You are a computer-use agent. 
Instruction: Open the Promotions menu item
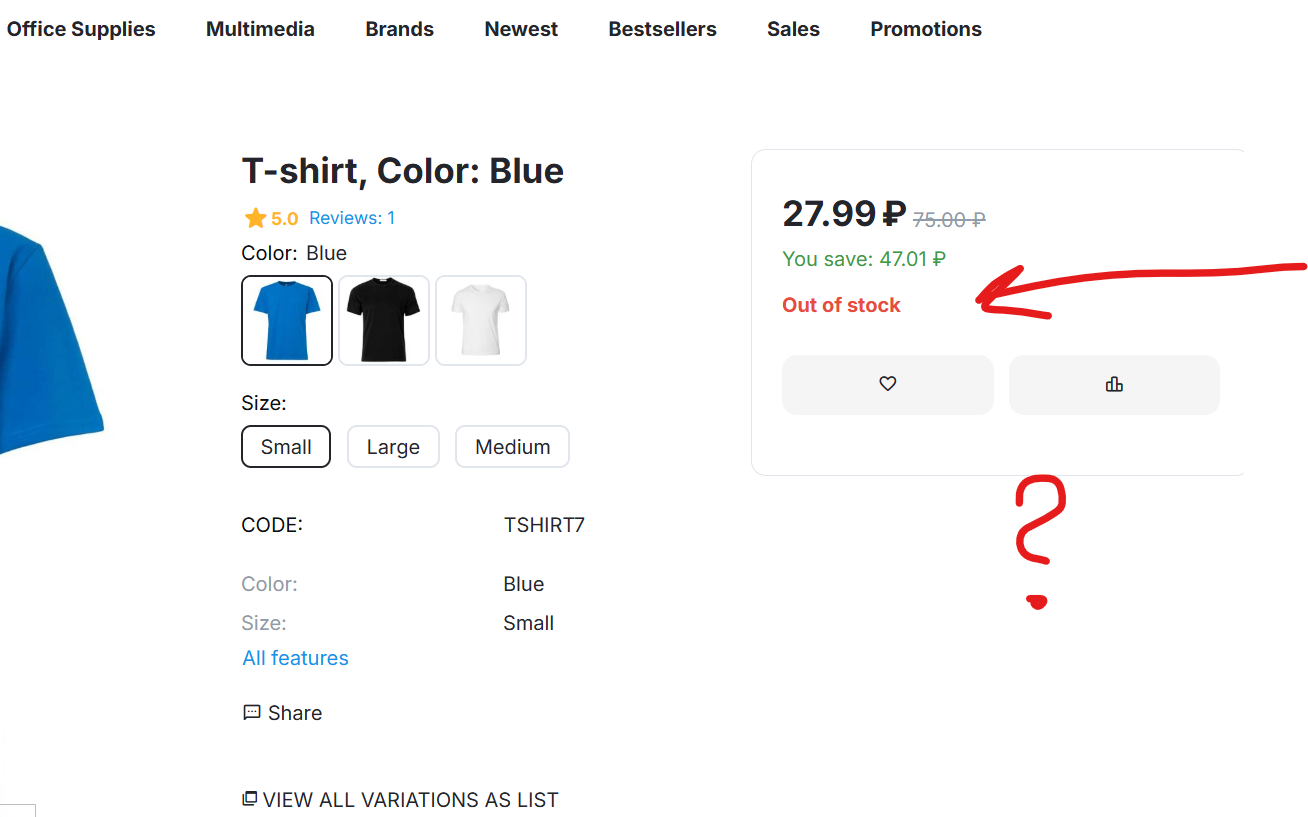point(925,29)
